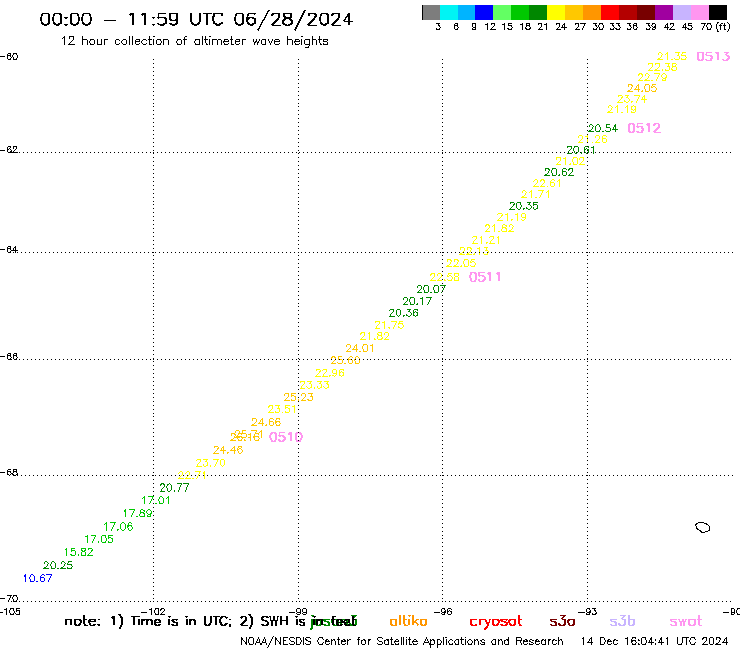Select the bright red swatch in the legend
740x650 pixels.
coord(610,12)
